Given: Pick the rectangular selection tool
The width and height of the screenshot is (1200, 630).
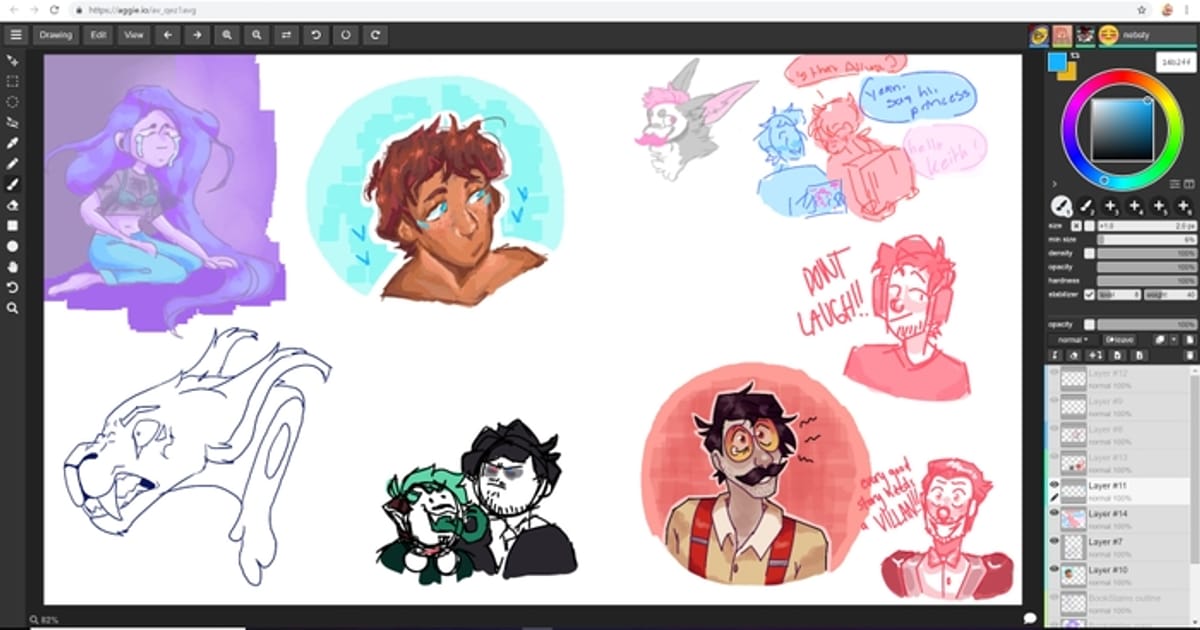Looking at the screenshot, I should point(13,81).
